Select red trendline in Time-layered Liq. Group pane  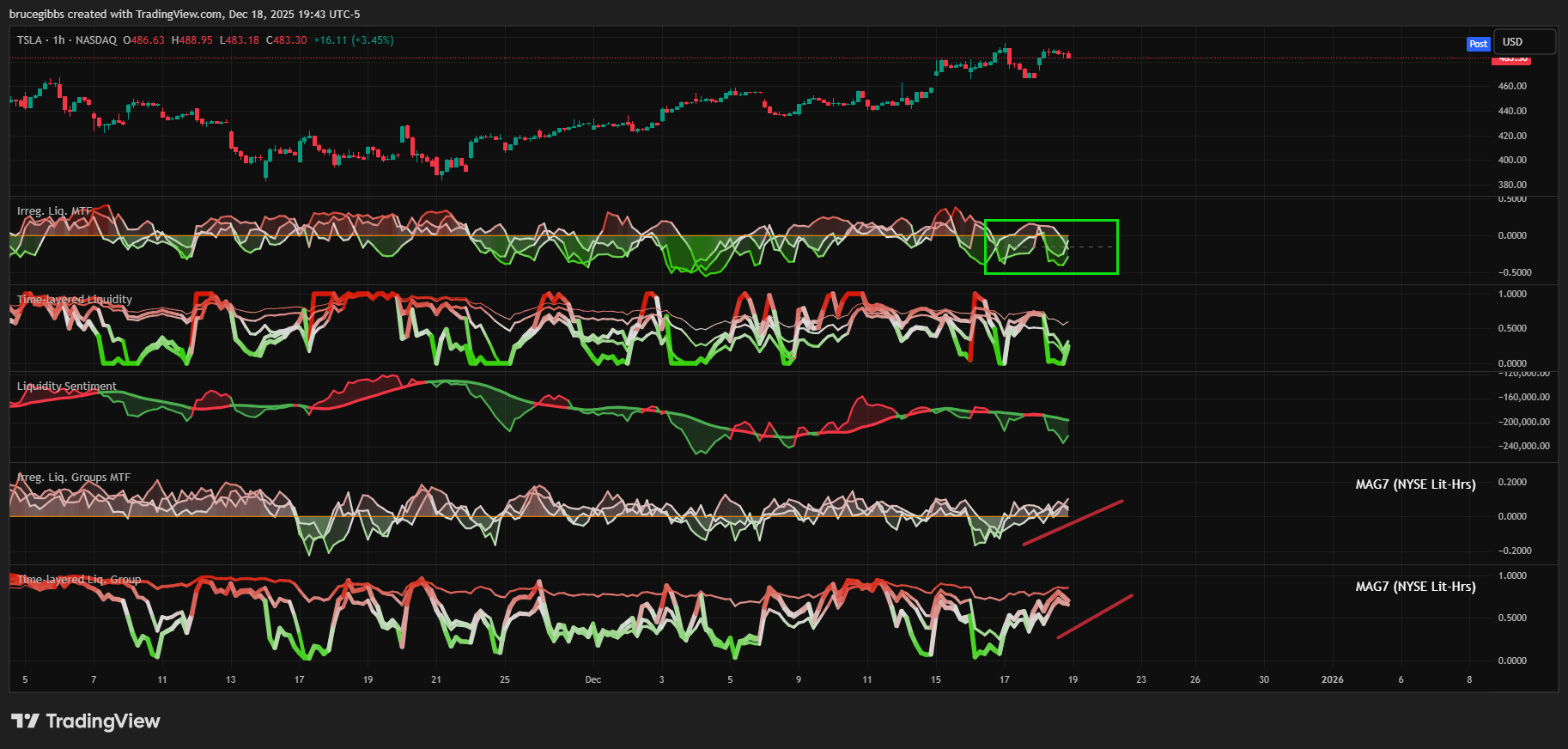[x=1095, y=616]
